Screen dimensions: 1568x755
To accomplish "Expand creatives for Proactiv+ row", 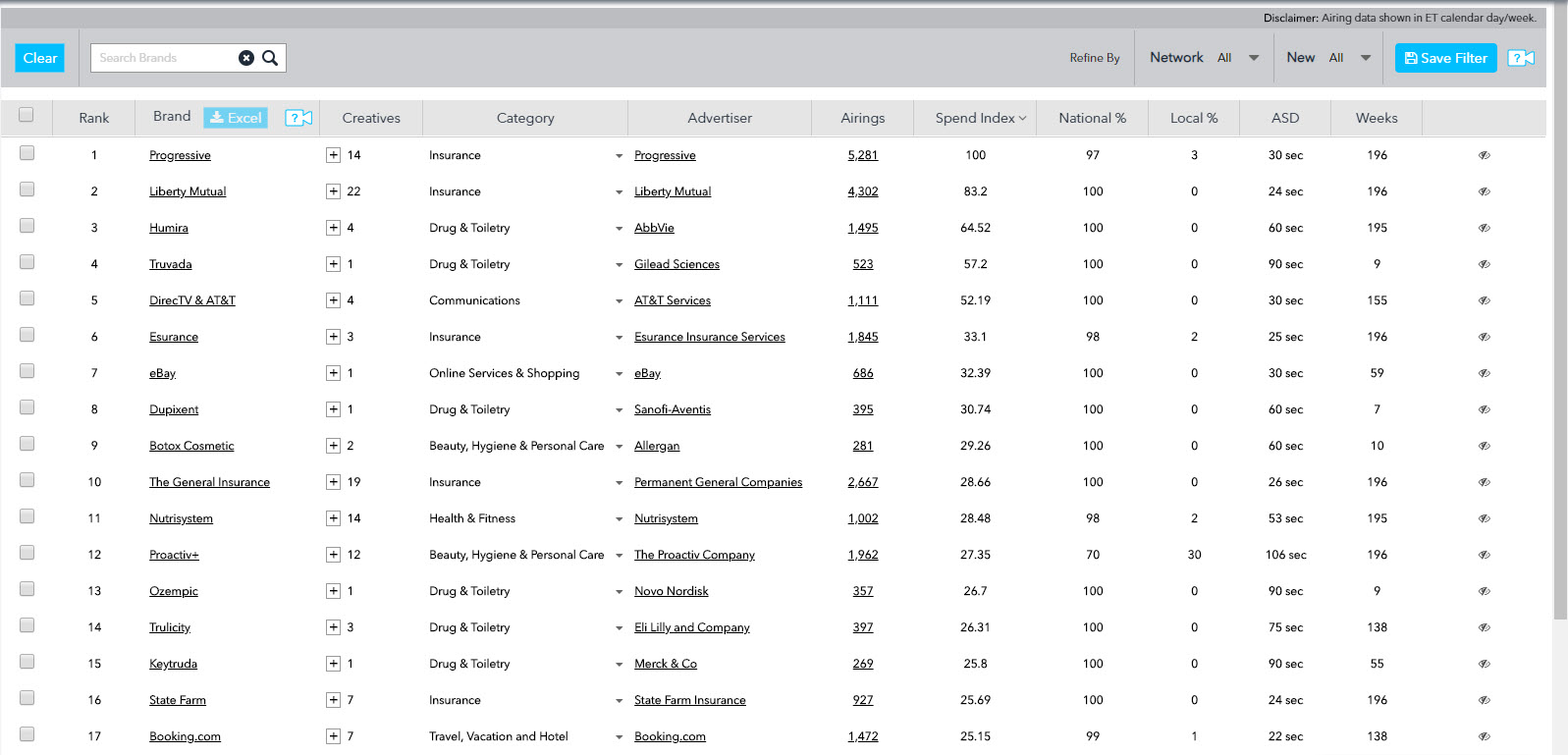I will coord(334,555).
